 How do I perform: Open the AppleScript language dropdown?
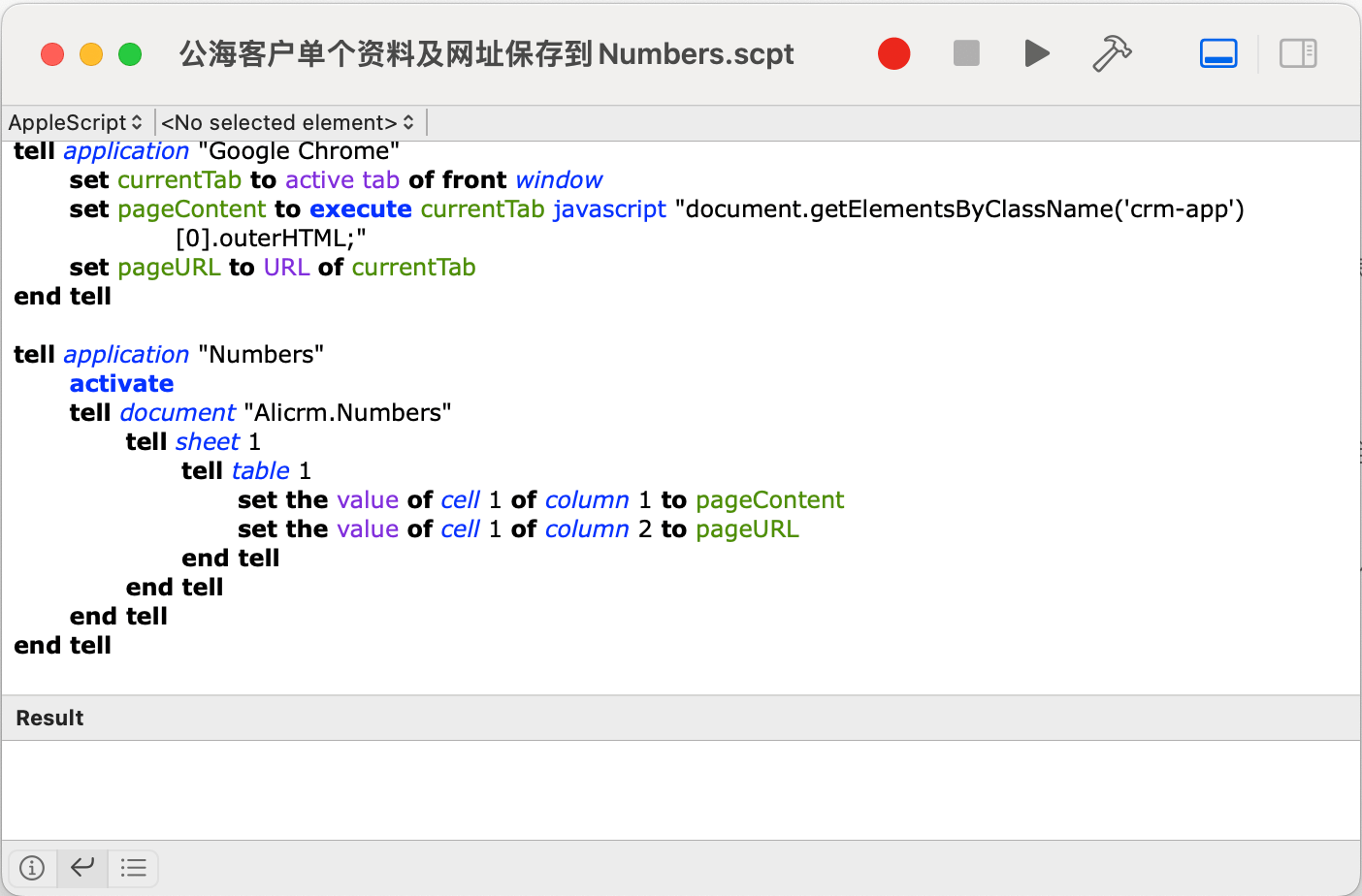(76, 122)
